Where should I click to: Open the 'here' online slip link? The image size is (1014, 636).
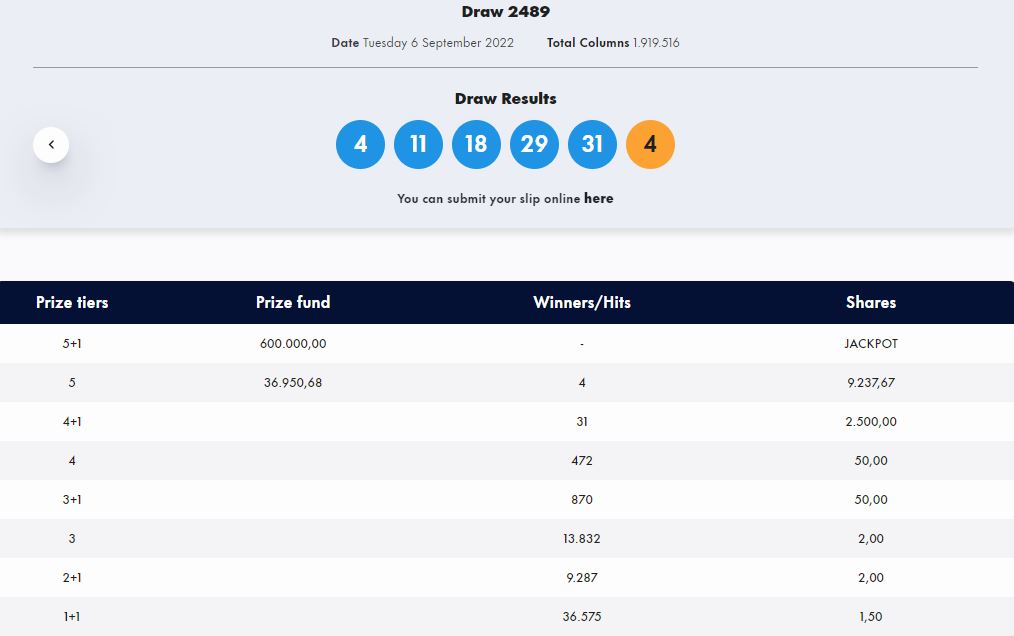(x=599, y=198)
